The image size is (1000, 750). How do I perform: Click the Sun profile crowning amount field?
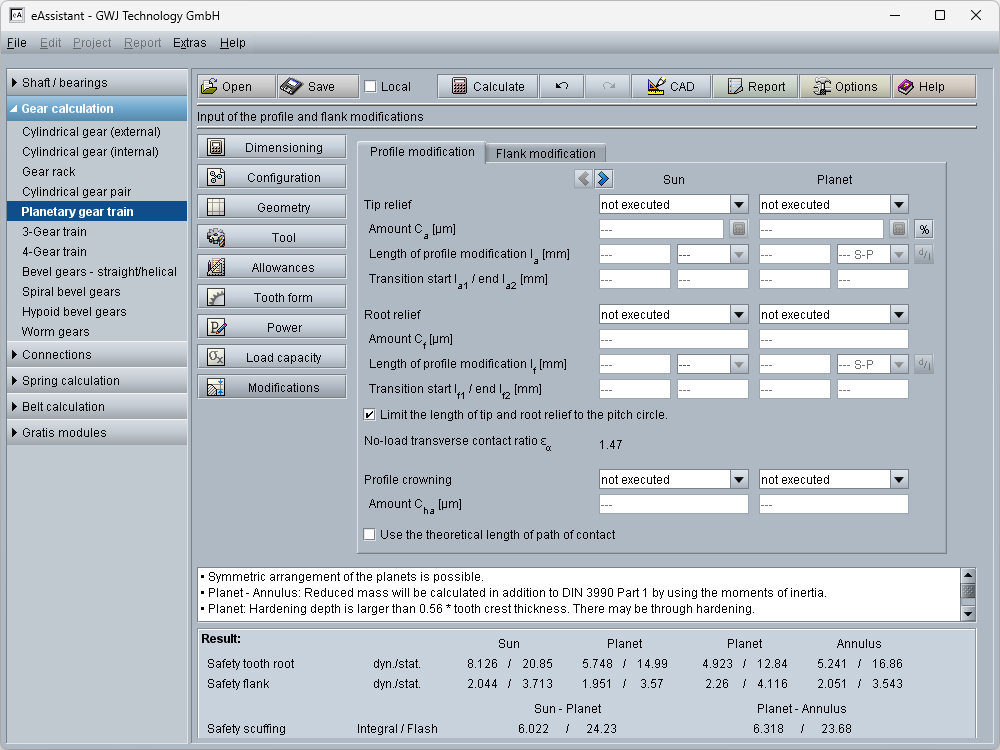tap(673, 505)
